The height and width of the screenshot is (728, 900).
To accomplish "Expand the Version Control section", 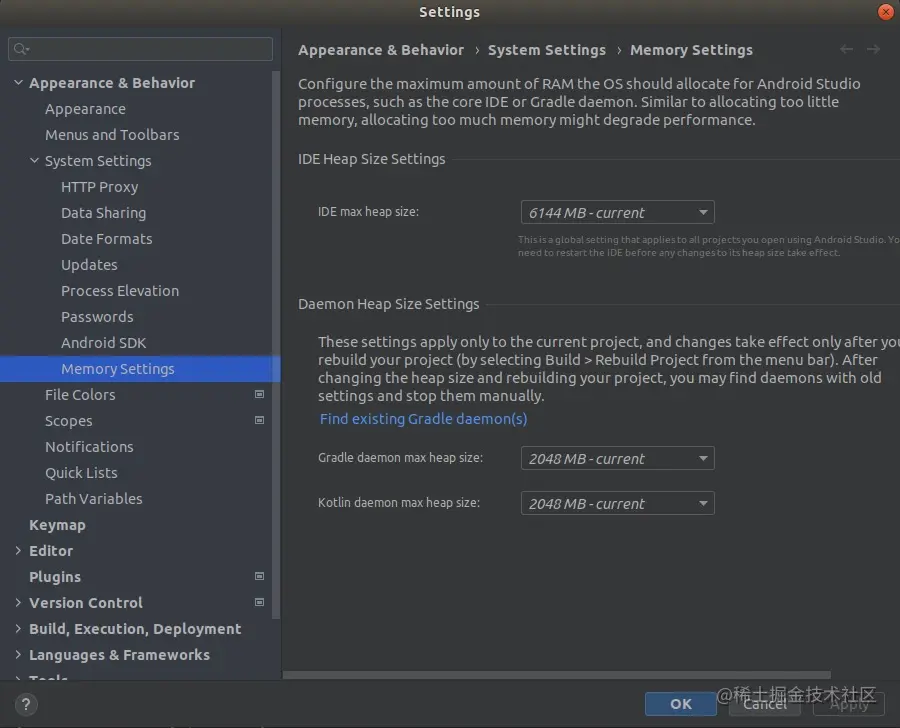I will click(x=18, y=602).
